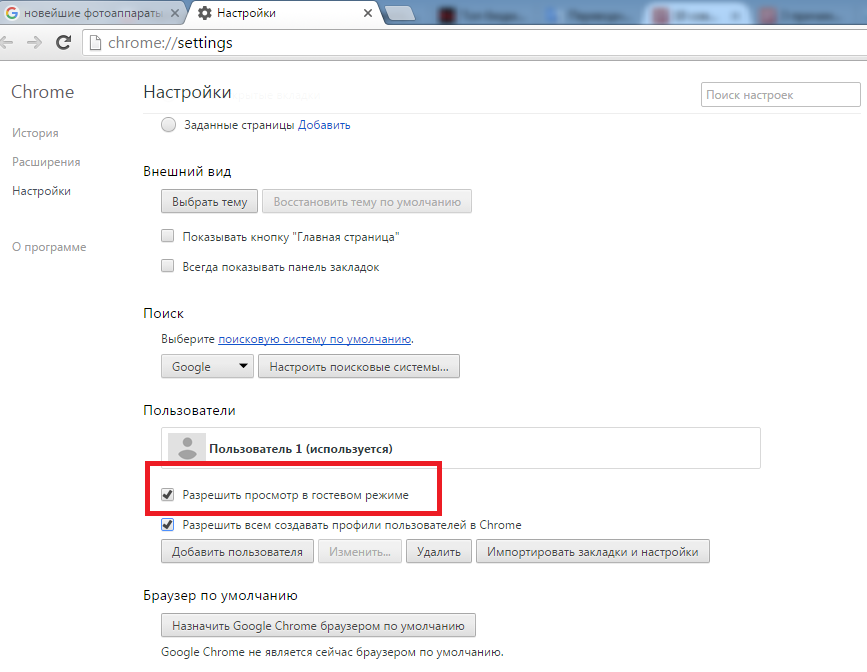867x672 pixels.
Task: Select Настройки in the sidebar
Action: click(x=41, y=191)
